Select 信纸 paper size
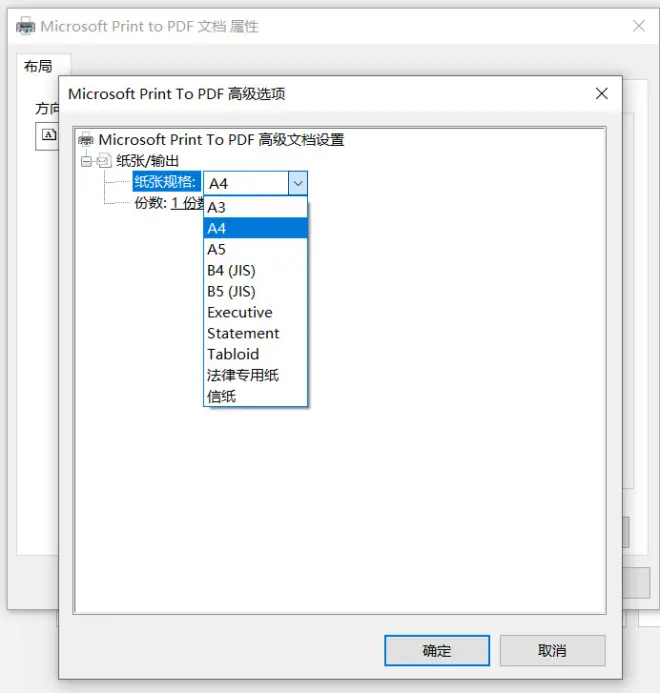The height and width of the screenshot is (693, 660). point(256,396)
